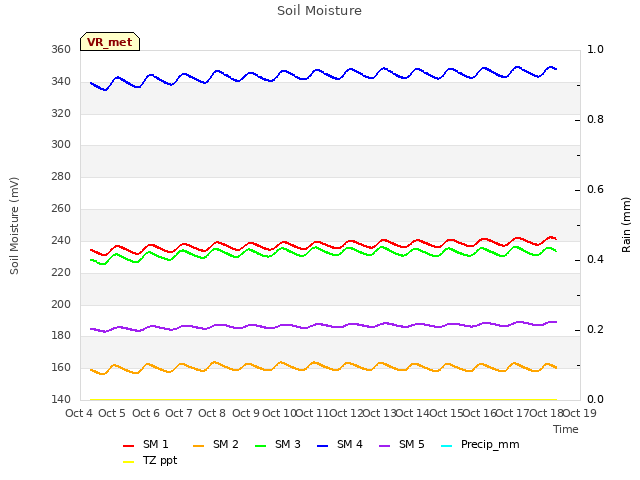The height and width of the screenshot is (480, 640).
Task: Click the VR_met label box
Action: pyautogui.click(x=110, y=42)
